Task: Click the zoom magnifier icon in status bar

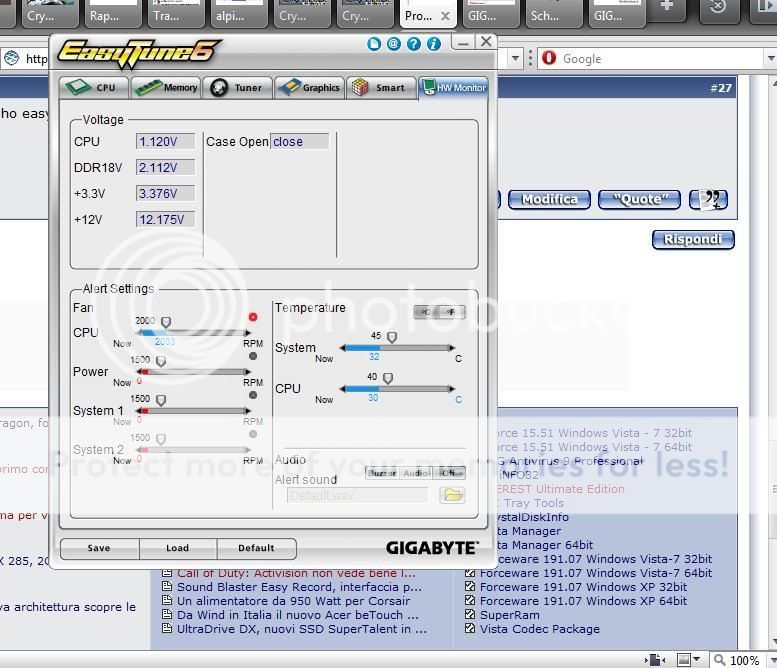Action: pyautogui.click(x=719, y=660)
